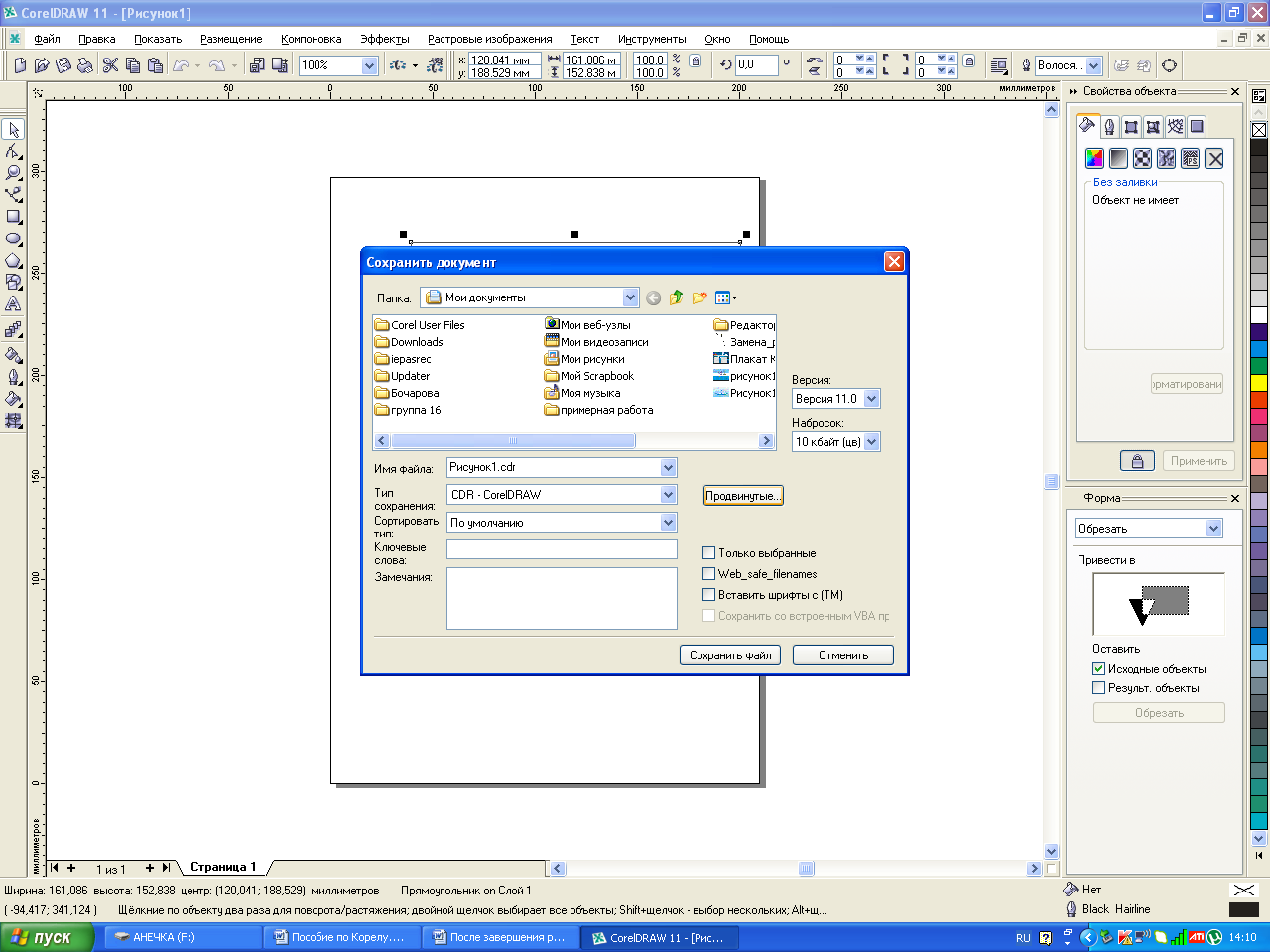Click the New document toolbar icon
The image size is (1270, 952).
tap(20, 65)
